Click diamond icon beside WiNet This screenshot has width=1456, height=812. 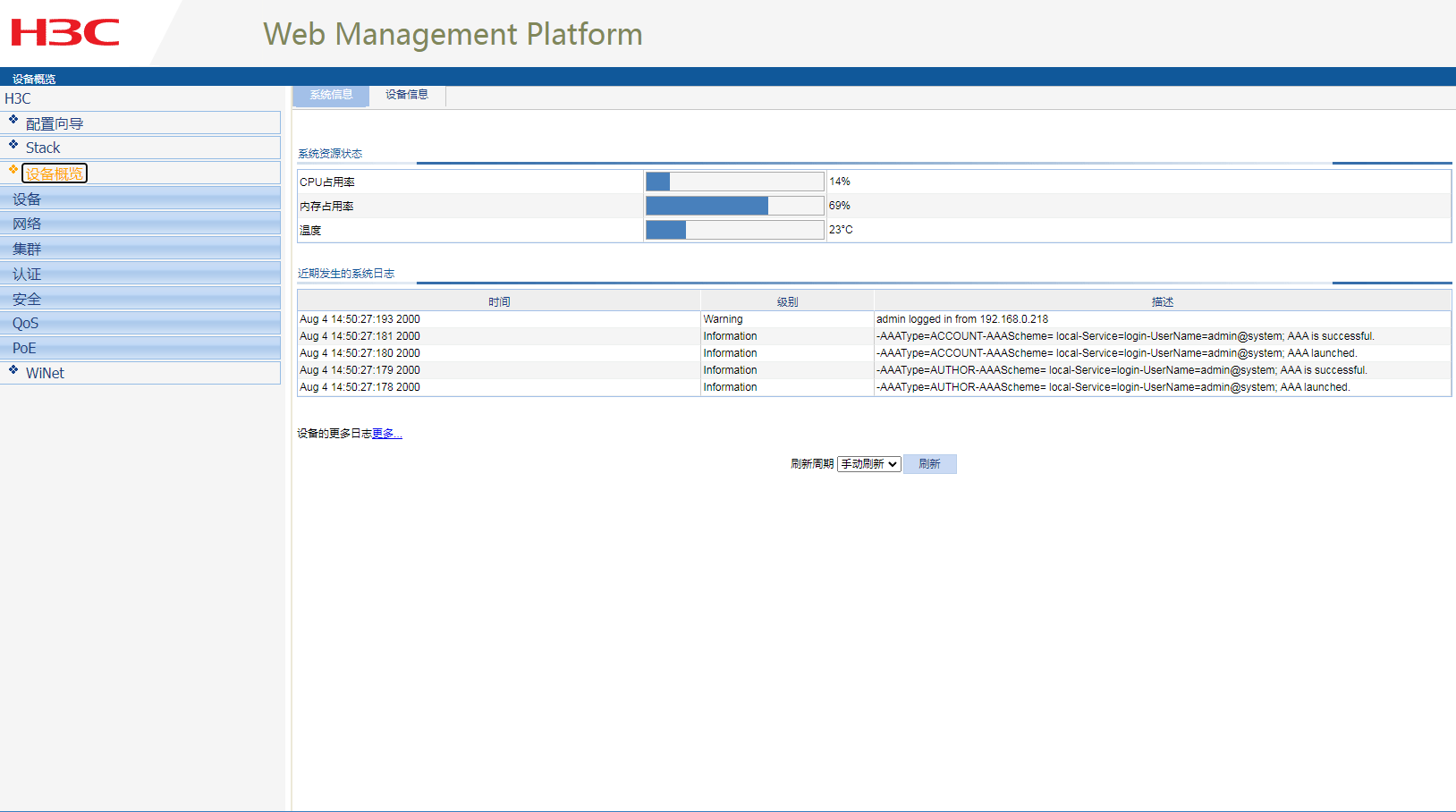13,369
